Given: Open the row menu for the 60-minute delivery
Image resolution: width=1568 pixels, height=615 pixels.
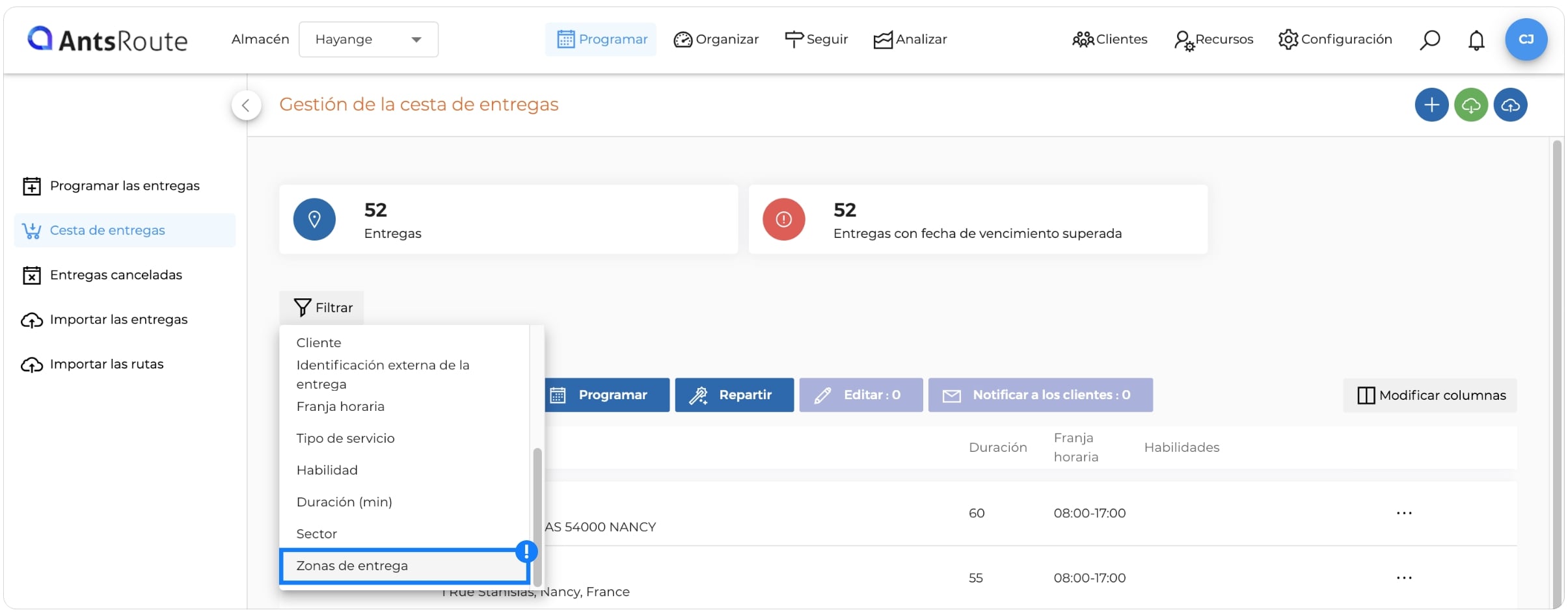Looking at the screenshot, I should (1404, 513).
